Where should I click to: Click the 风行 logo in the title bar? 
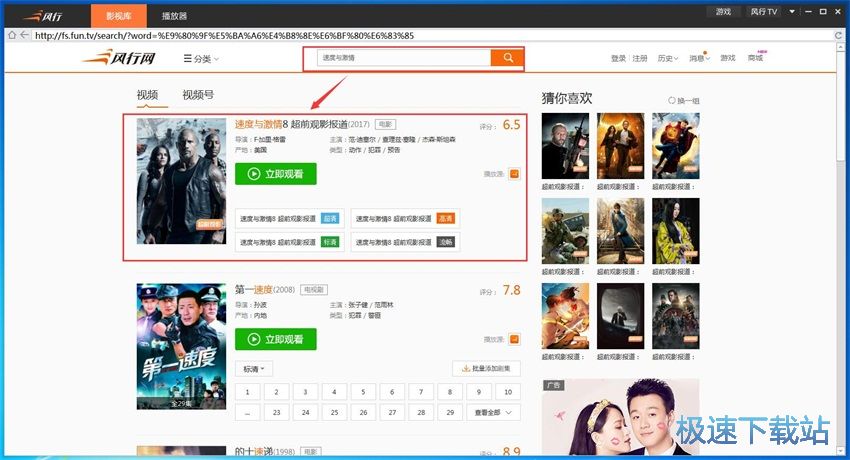(43, 16)
